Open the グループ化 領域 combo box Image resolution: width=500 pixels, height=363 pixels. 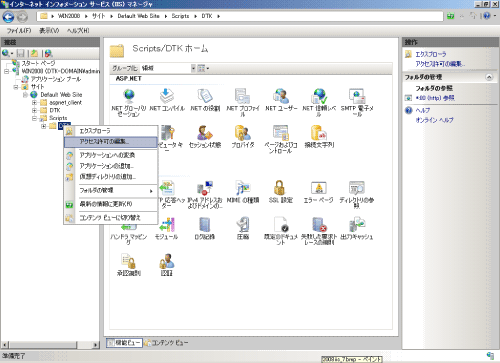(x=168, y=68)
